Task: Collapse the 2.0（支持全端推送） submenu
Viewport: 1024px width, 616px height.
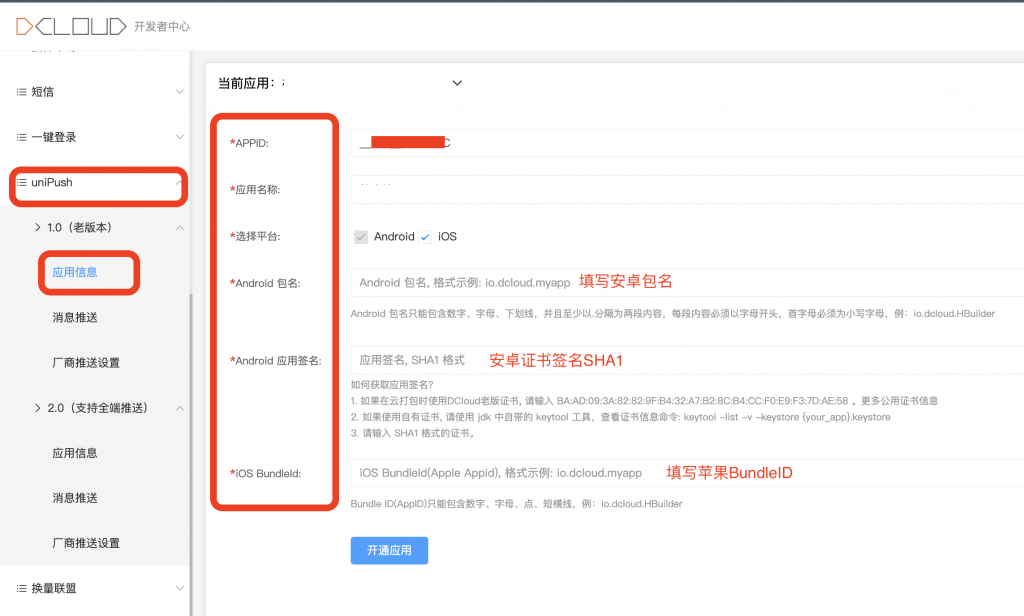Action: (x=180, y=408)
